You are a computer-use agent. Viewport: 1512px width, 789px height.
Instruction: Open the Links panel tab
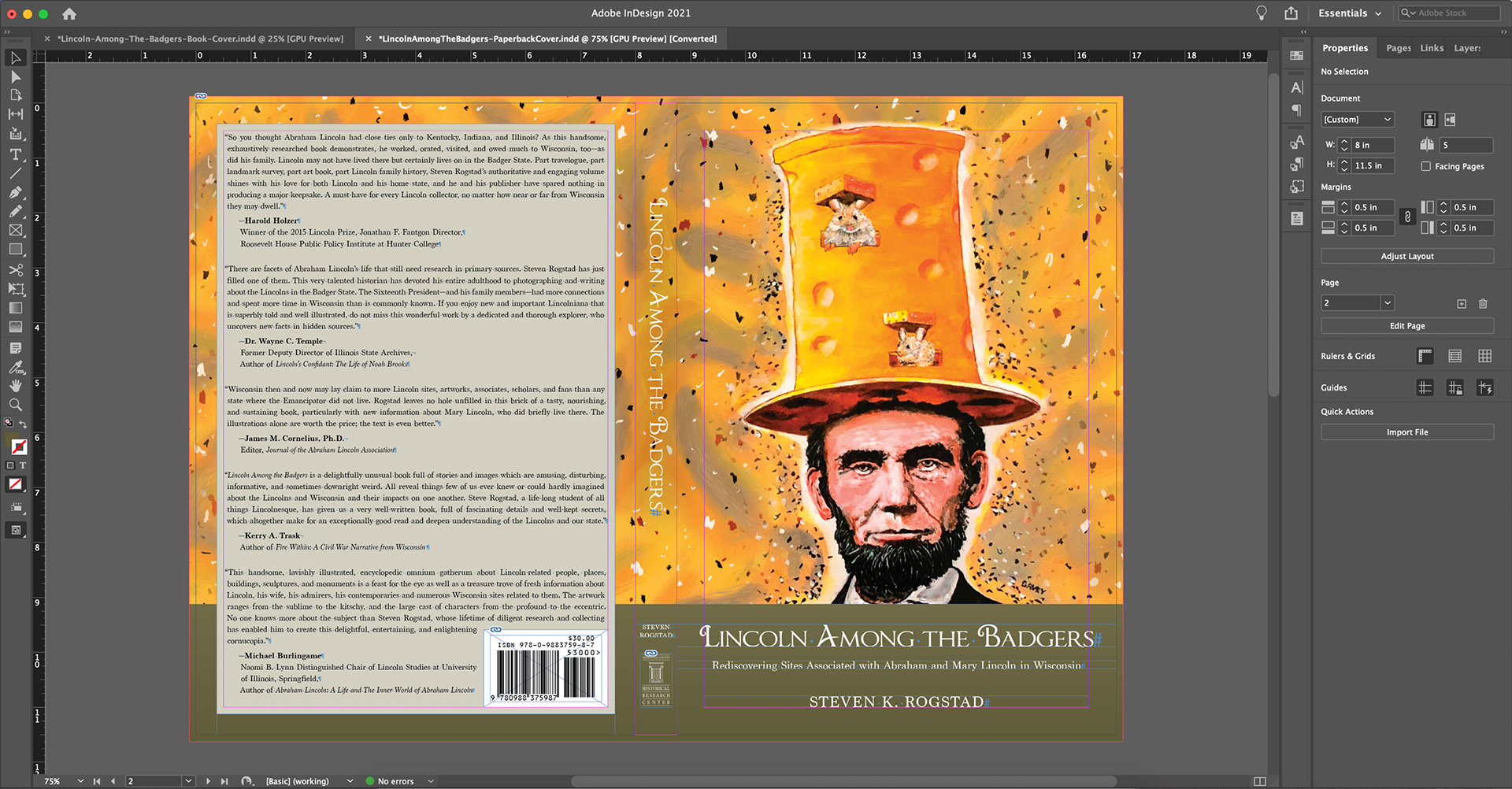(x=1432, y=48)
